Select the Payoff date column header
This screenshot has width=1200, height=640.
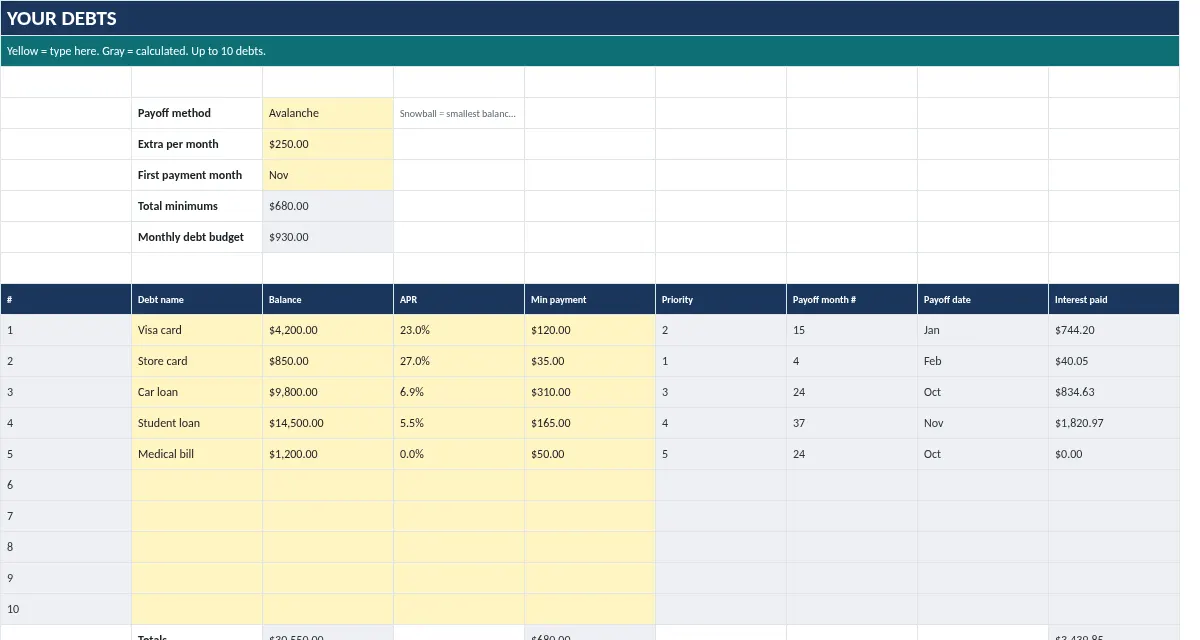983,299
